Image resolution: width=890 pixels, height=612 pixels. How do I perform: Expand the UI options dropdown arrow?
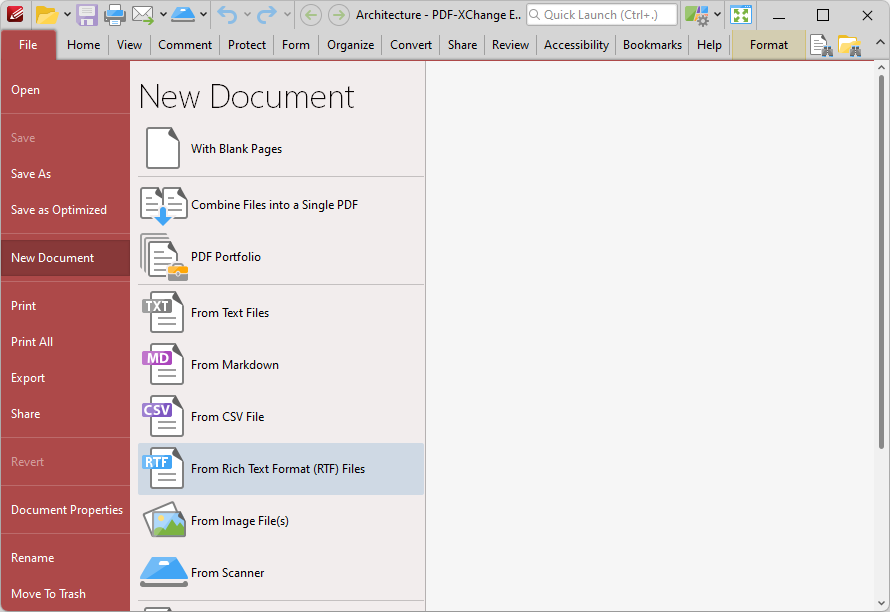pyautogui.click(x=717, y=15)
